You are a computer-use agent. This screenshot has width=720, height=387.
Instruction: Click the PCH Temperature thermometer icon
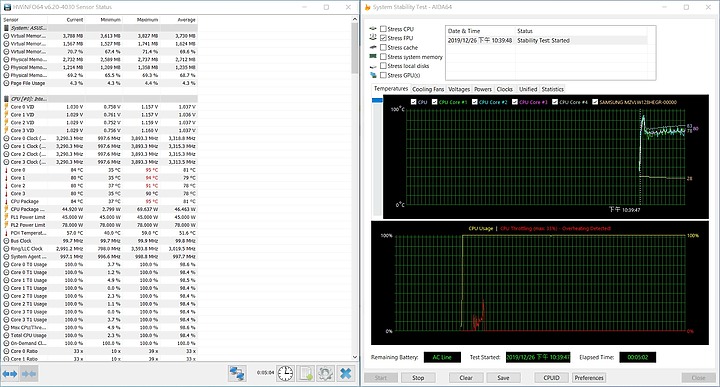point(6,233)
